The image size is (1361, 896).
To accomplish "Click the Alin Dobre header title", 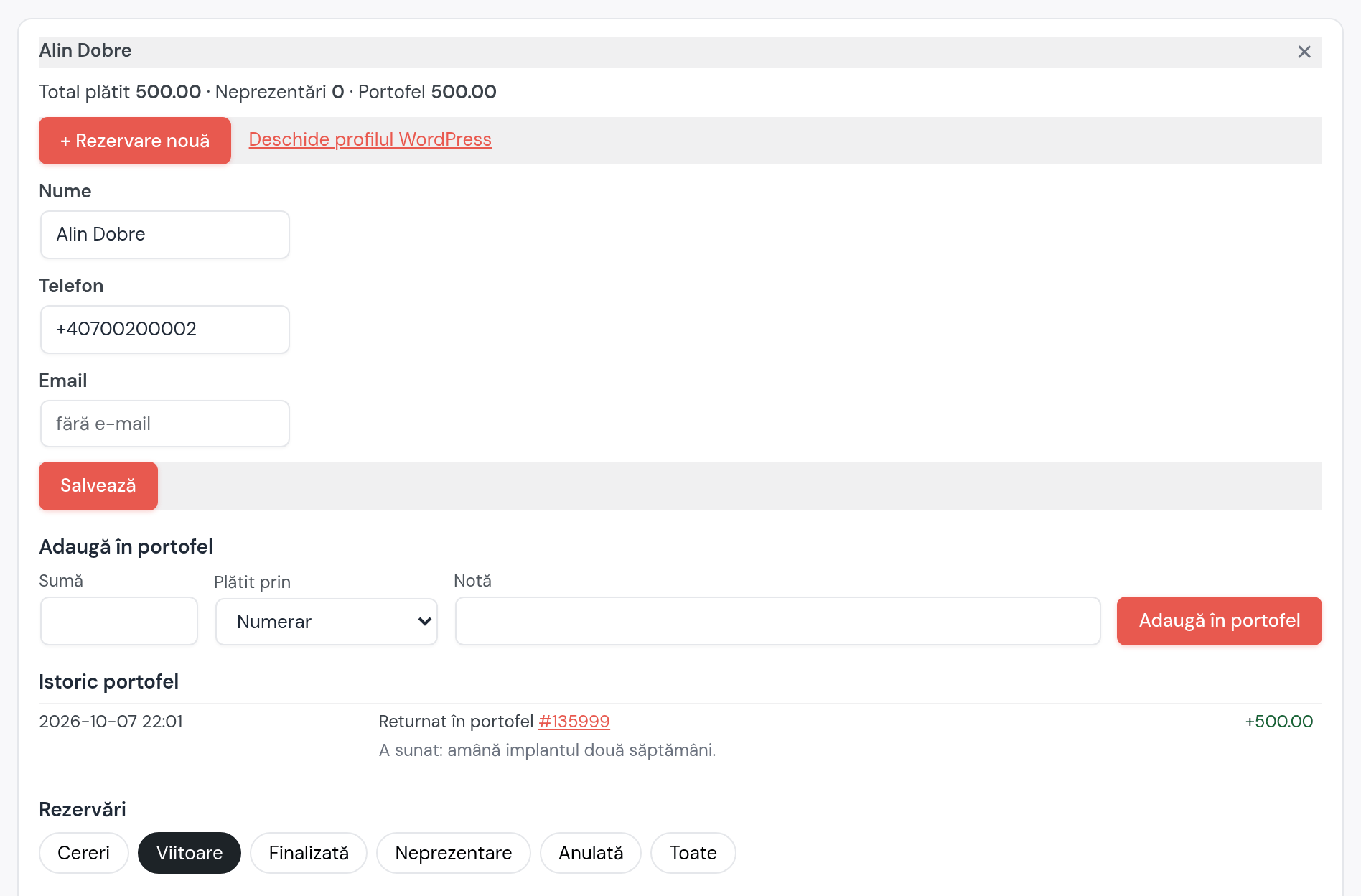I will 85,50.
